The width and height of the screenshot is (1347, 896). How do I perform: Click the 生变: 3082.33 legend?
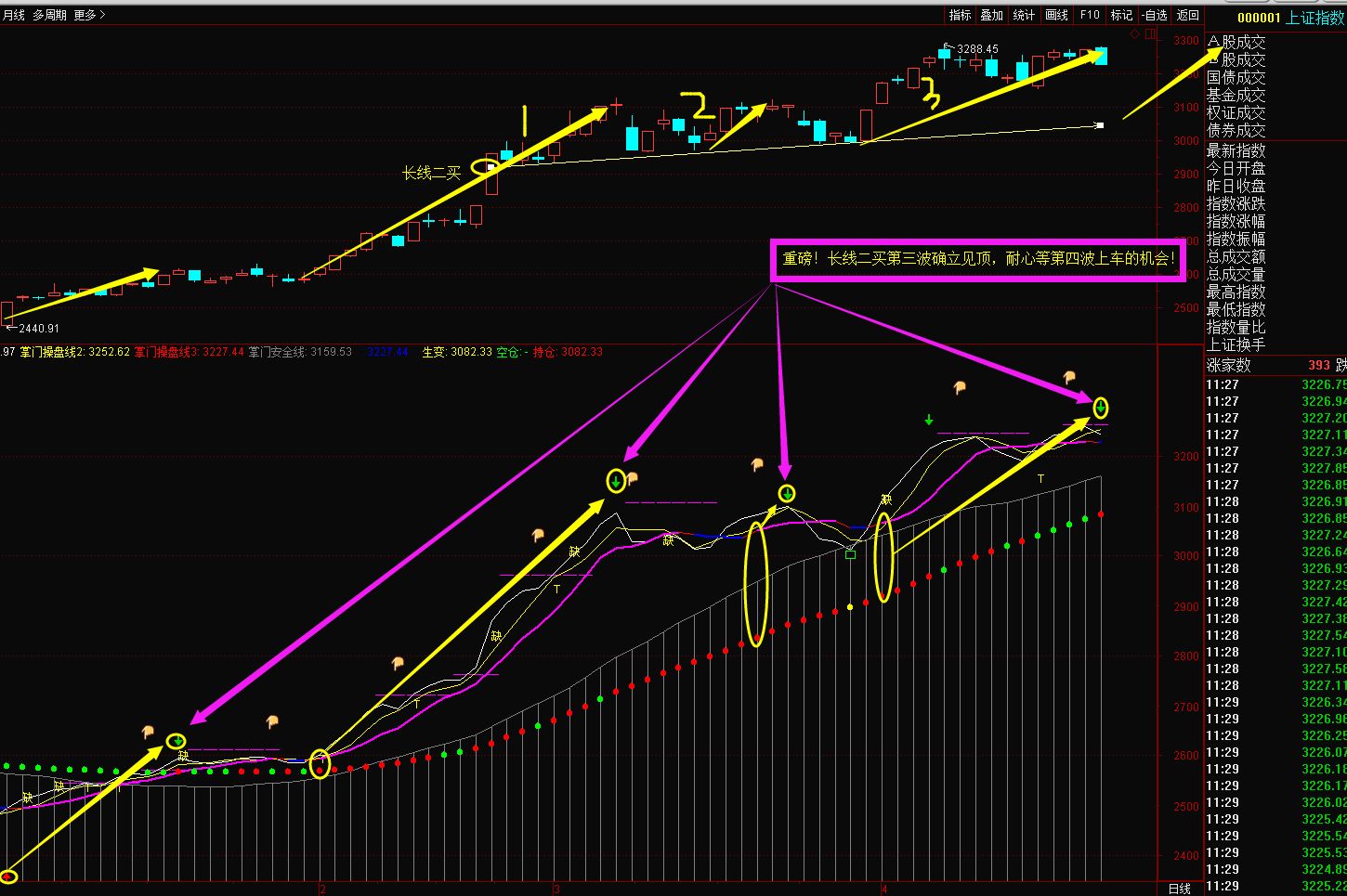pos(457,353)
